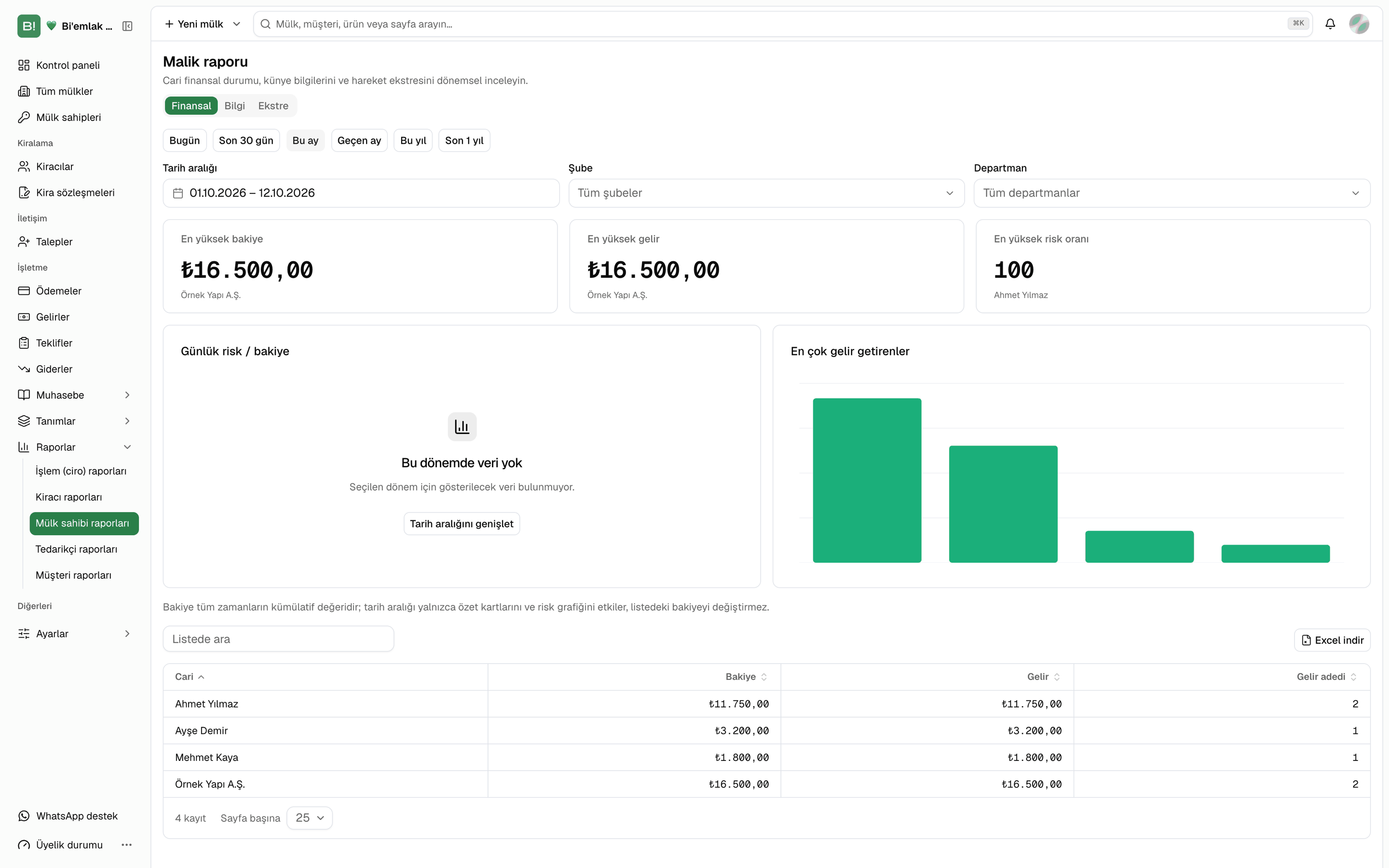The height and width of the screenshot is (868, 1389).
Task: Click the B! app logo
Action: point(29,26)
